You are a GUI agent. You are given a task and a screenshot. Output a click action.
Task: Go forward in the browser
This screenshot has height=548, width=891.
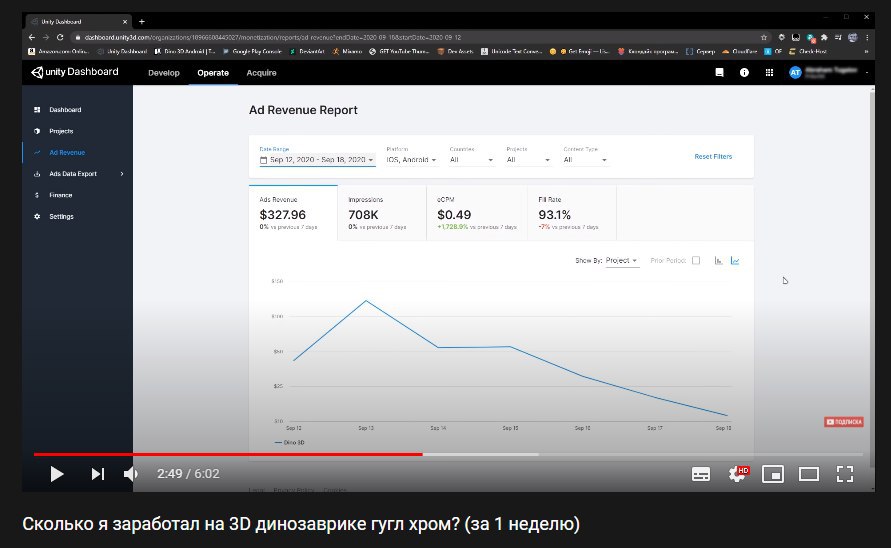pos(46,37)
